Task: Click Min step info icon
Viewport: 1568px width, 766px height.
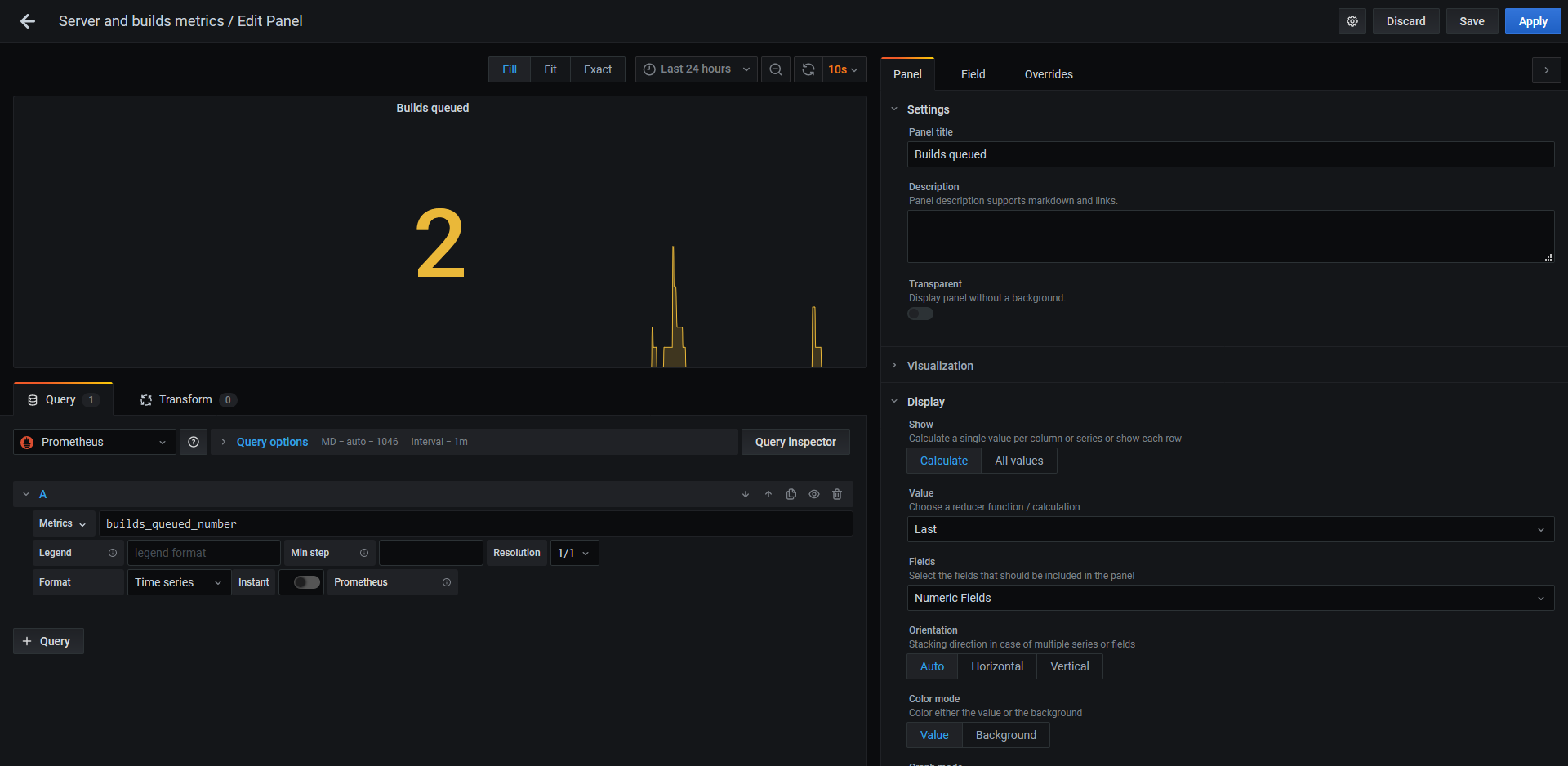Action: tap(364, 553)
